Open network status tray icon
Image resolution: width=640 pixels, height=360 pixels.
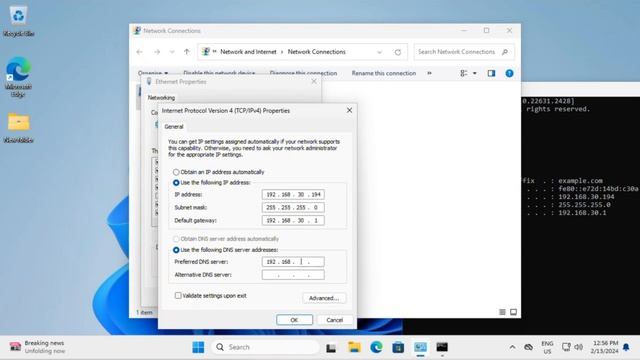click(566, 347)
